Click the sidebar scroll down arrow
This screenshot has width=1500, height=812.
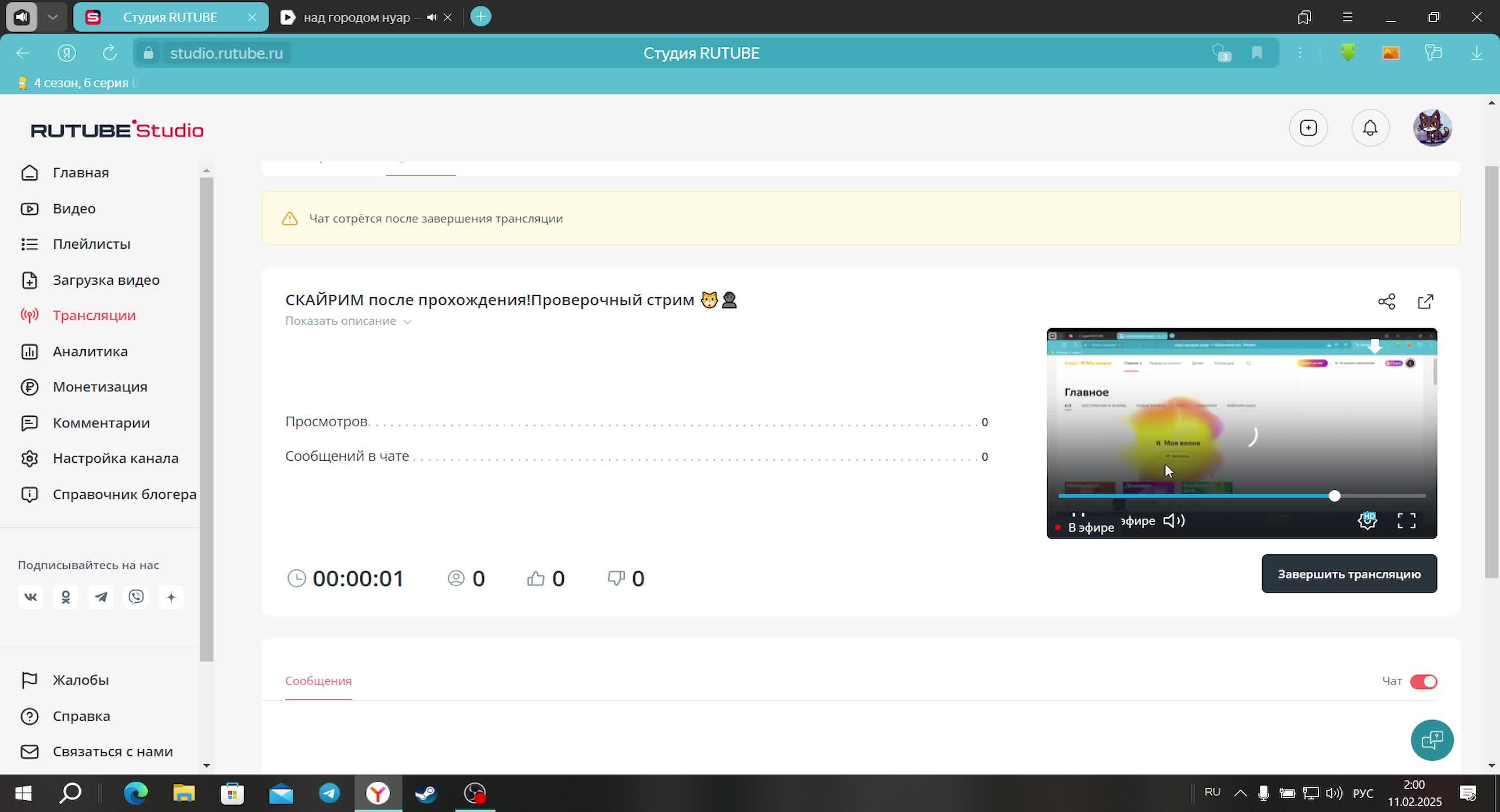[x=206, y=766]
